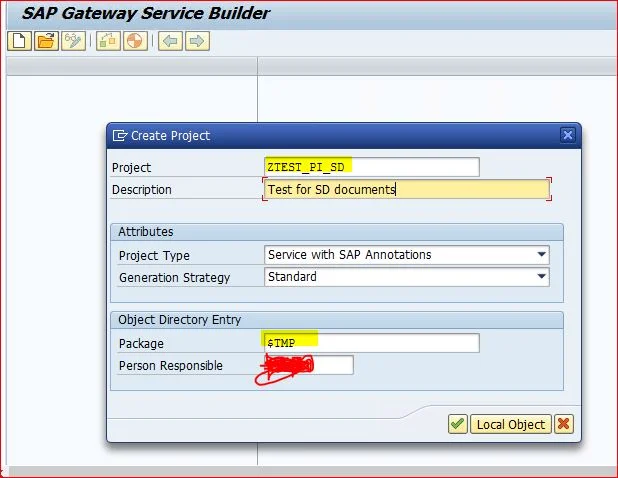Screen dimensions: 618x478
Task: Click the Create Project toolbar icon
Action: pos(19,41)
